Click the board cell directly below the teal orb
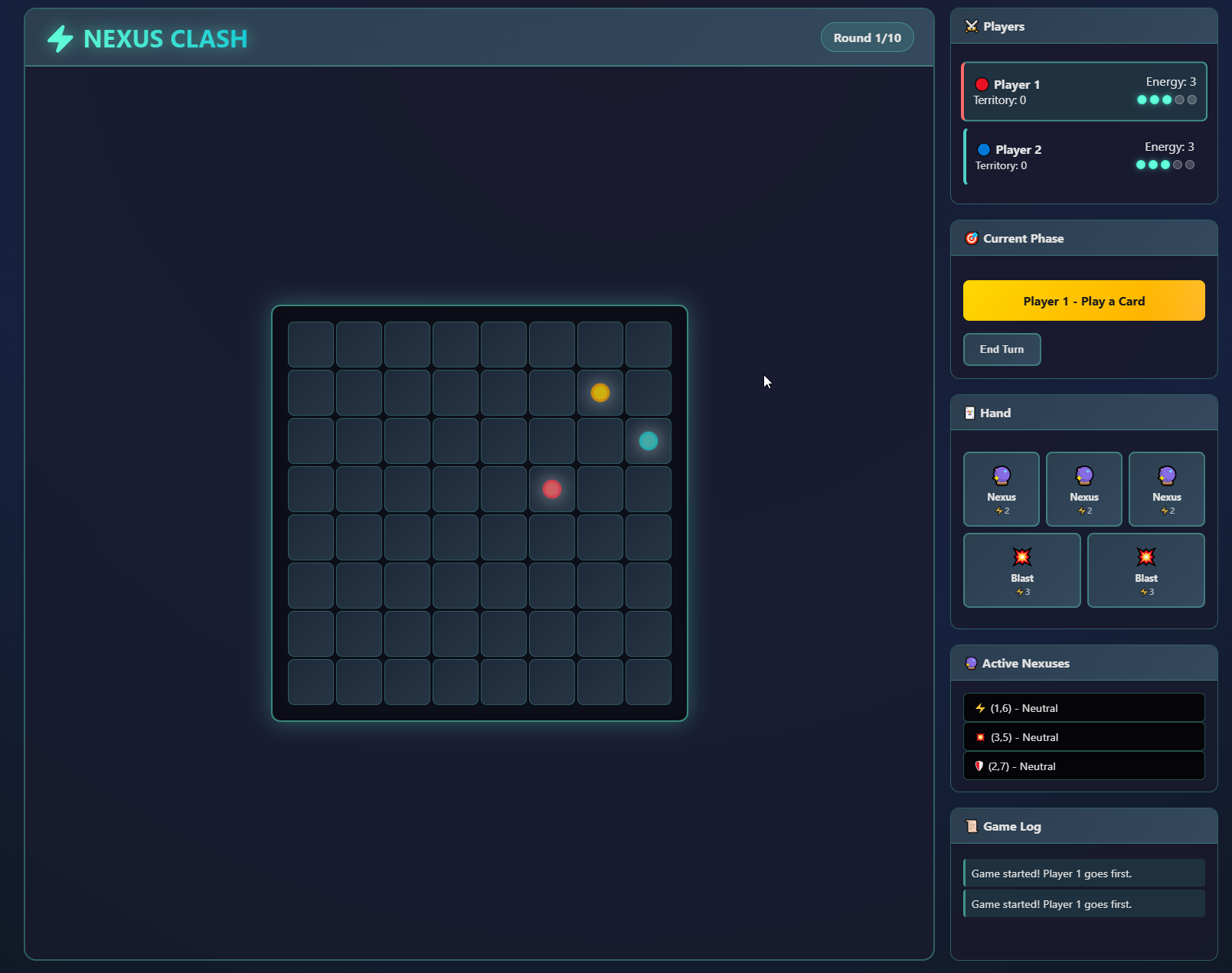Image resolution: width=1232 pixels, height=973 pixels. [x=649, y=489]
